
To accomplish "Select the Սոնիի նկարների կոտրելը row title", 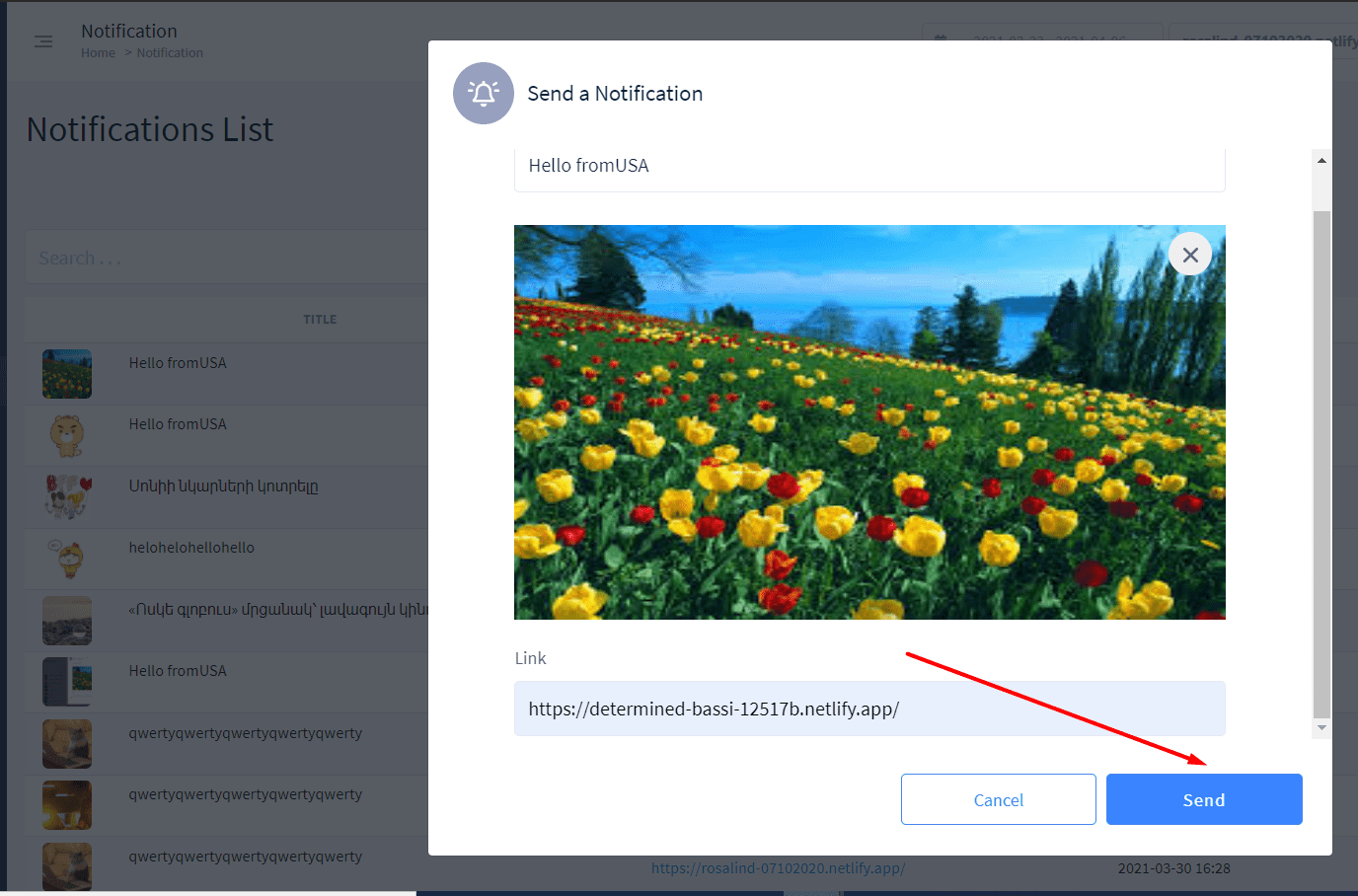I will [223, 486].
